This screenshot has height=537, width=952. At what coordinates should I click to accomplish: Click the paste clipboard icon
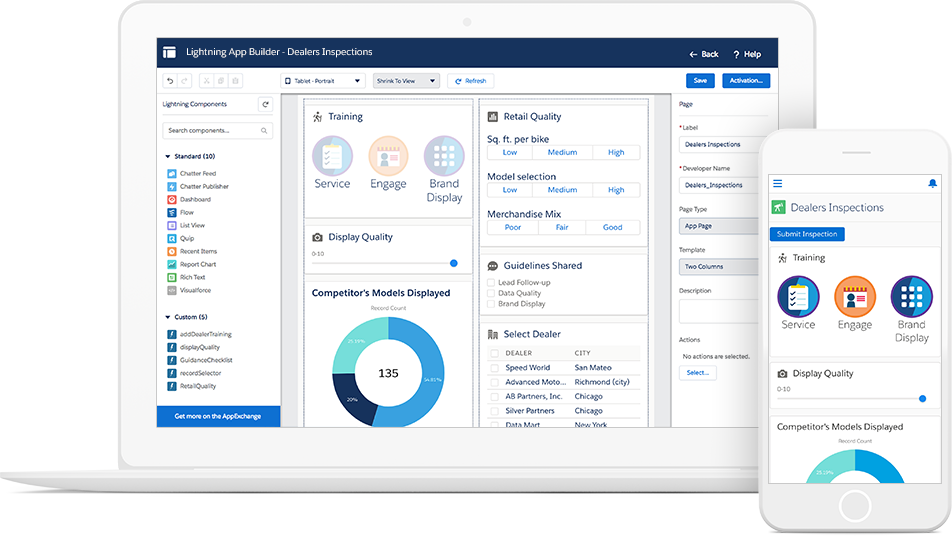[x=236, y=81]
